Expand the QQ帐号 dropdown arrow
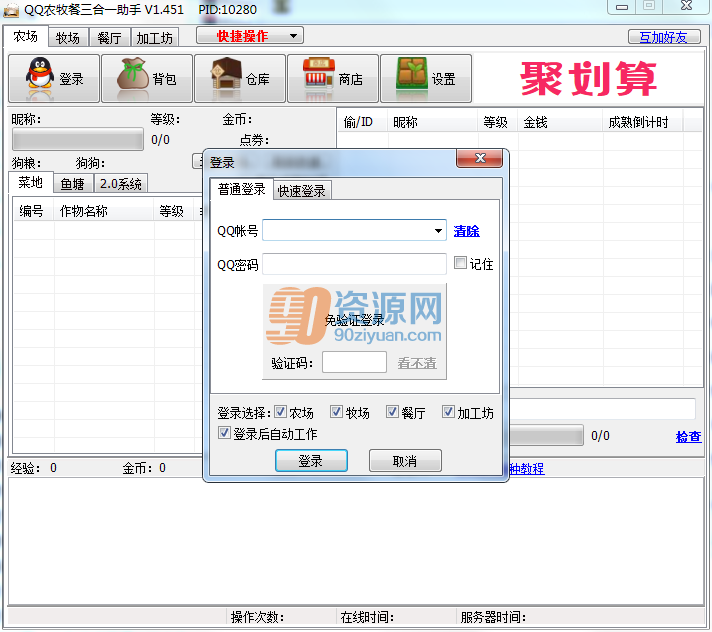Screen dimensions: 712x632 (438, 231)
